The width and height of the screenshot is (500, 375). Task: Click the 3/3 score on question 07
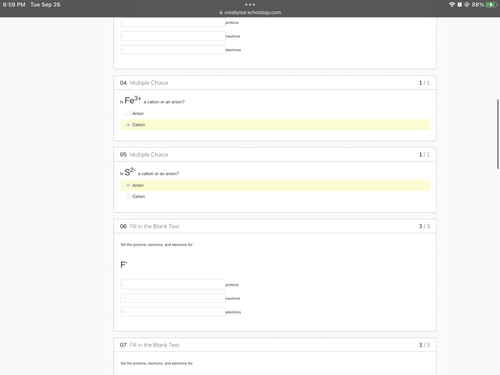coord(424,345)
